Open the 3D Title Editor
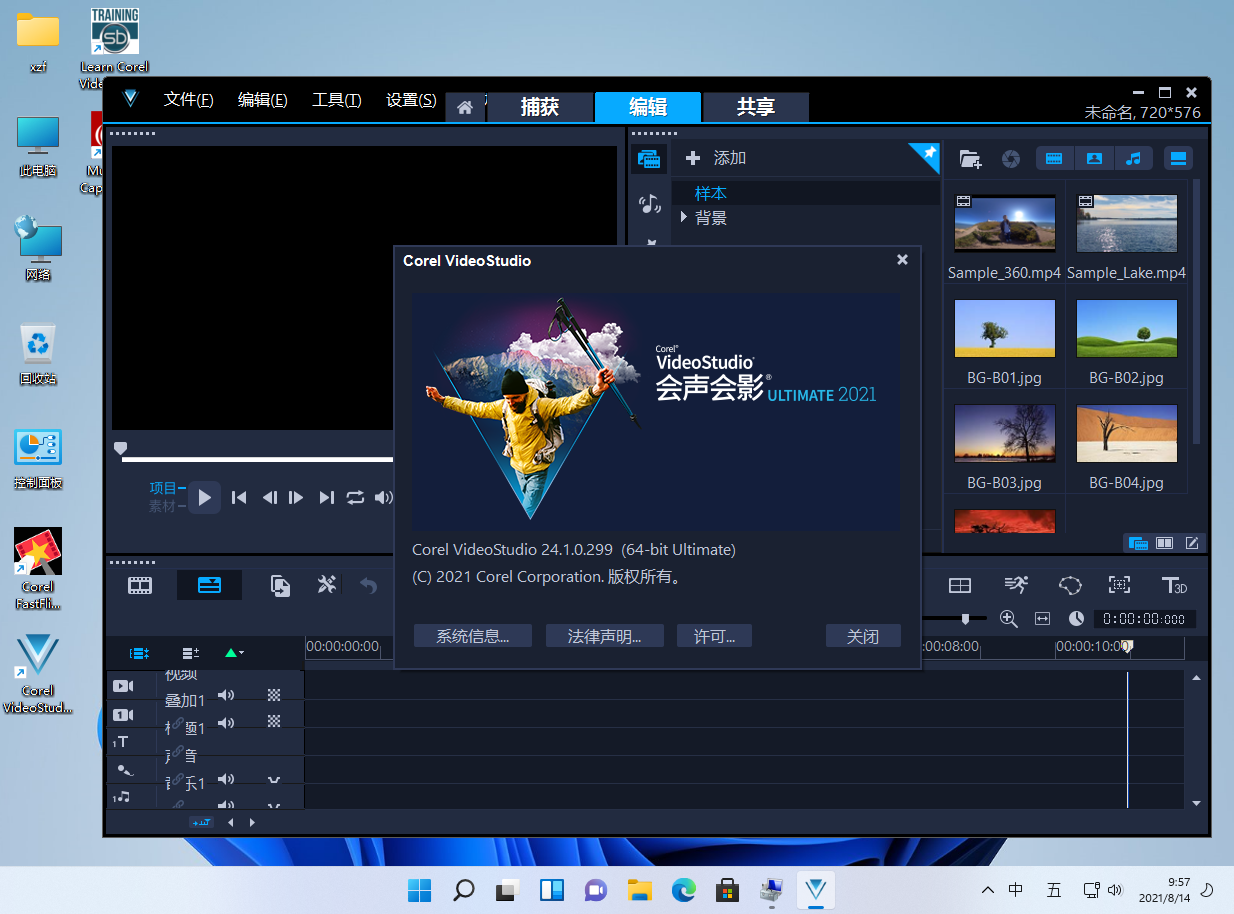The image size is (1234, 914). pyautogui.click(x=1174, y=585)
